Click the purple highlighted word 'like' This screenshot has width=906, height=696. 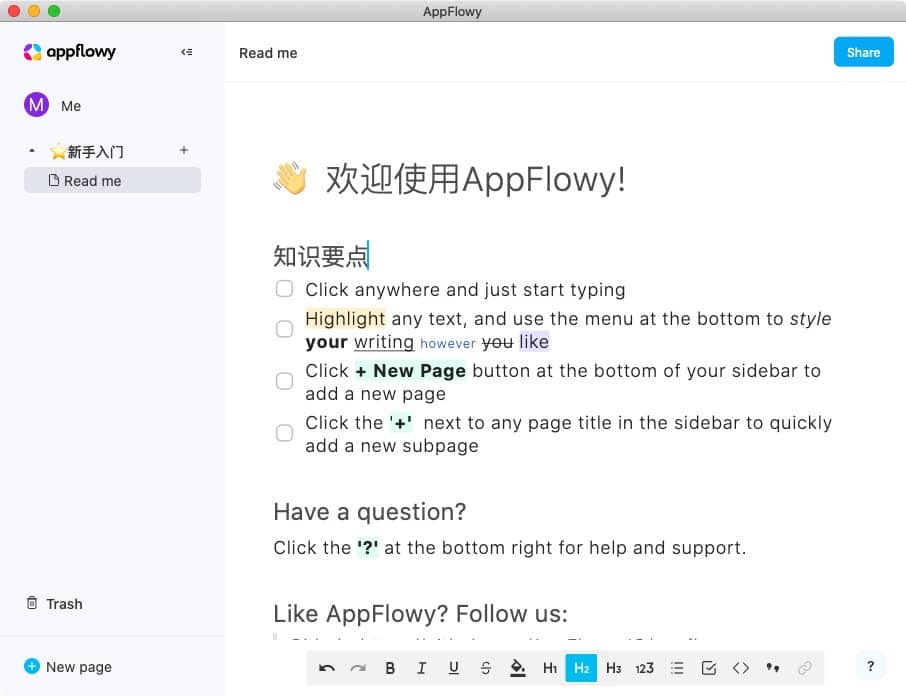click(534, 342)
